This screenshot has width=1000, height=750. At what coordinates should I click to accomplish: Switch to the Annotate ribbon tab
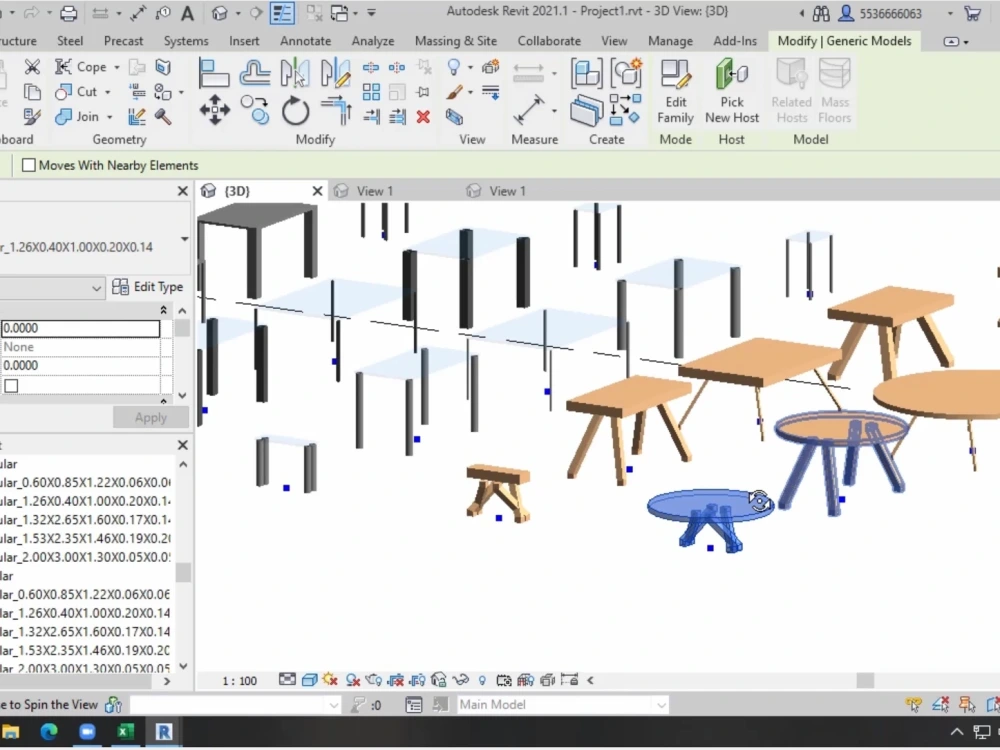coord(305,41)
